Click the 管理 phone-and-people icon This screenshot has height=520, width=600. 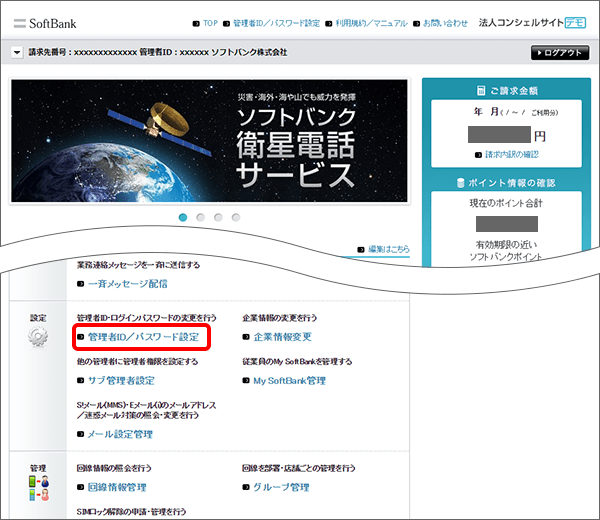(x=39, y=488)
